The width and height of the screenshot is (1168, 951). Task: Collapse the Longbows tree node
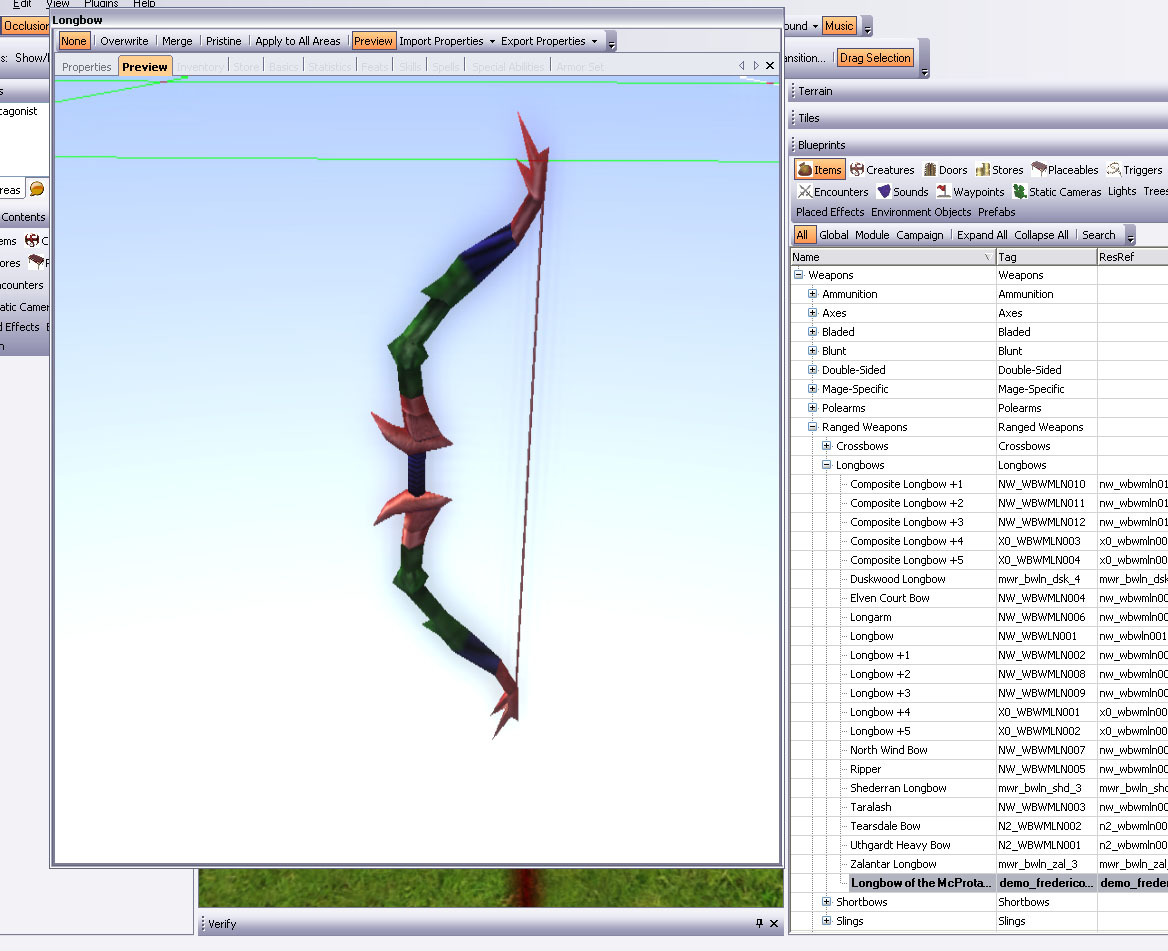tap(826, 465)
